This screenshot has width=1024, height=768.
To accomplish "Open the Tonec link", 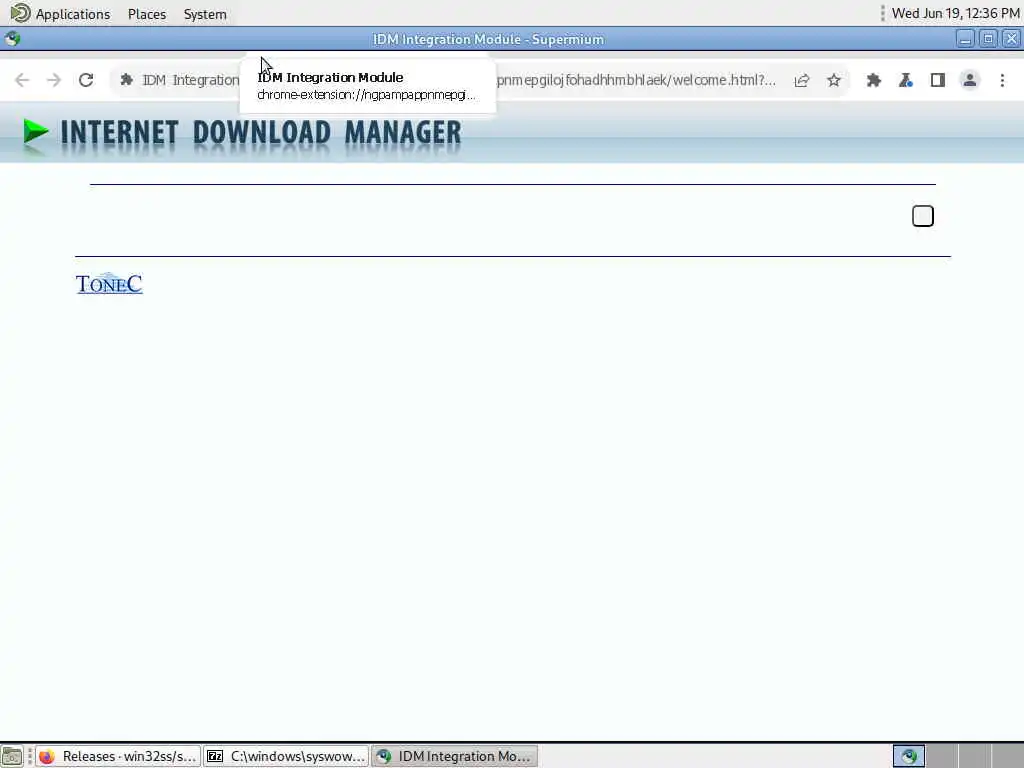I will [x=109, y=283].
